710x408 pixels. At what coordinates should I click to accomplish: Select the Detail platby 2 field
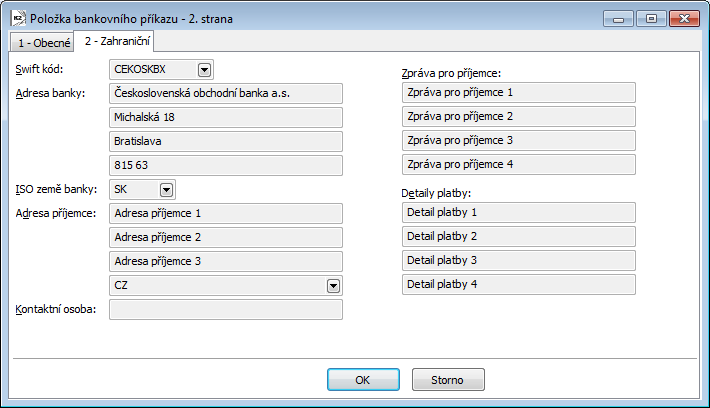pyautogui.click(x=519, y=236)
